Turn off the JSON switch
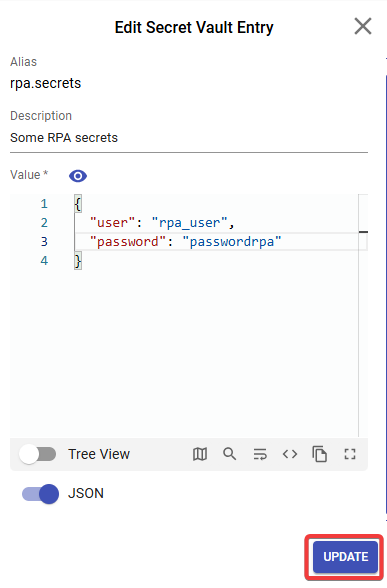This screenshot has width=387, height=588. (40, 494)
